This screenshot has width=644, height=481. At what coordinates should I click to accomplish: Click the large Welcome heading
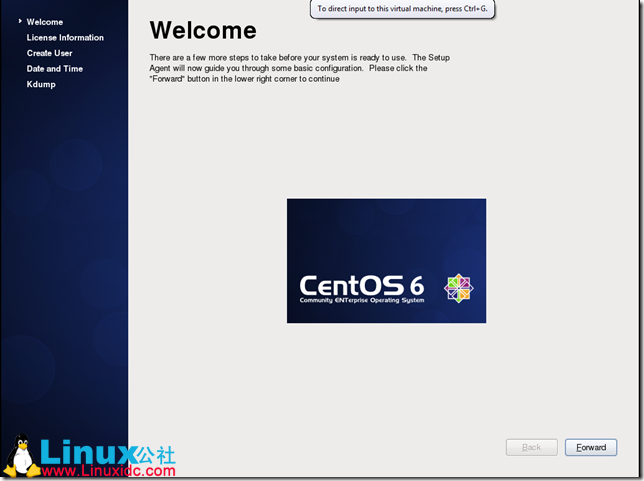click(x=203, y=30)
